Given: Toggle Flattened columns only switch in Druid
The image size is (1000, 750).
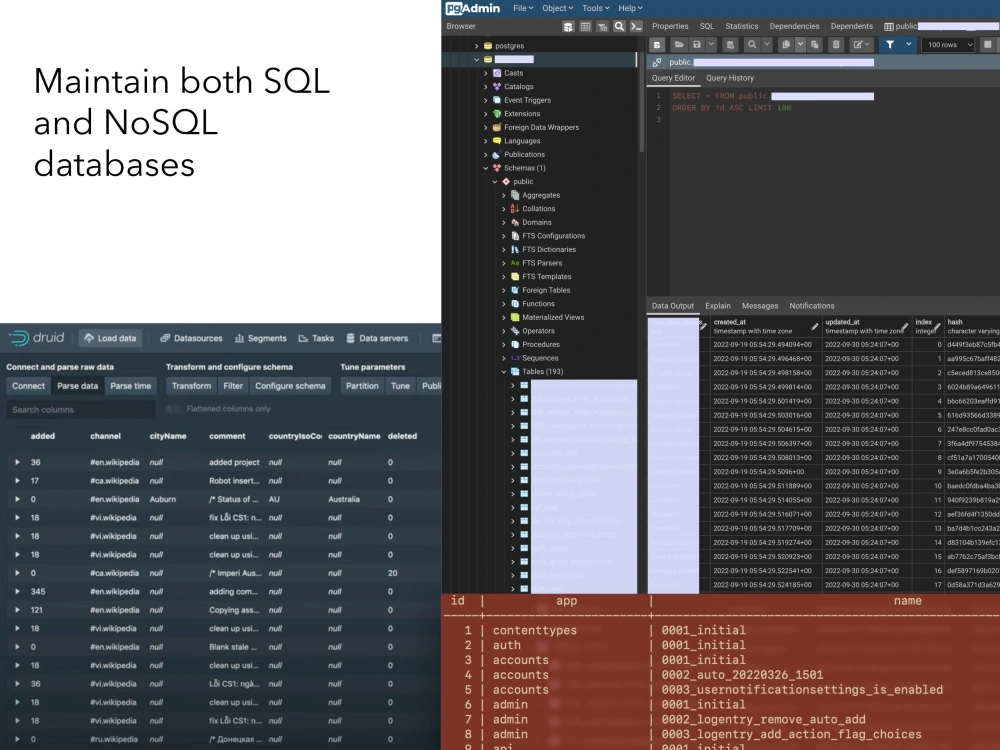Looking at the screenshot, I should tap(173, 409).
